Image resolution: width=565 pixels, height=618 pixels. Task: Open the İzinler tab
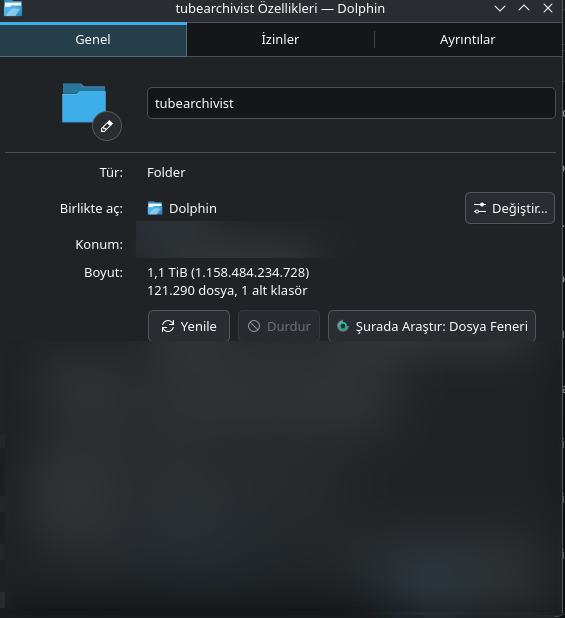280,39
